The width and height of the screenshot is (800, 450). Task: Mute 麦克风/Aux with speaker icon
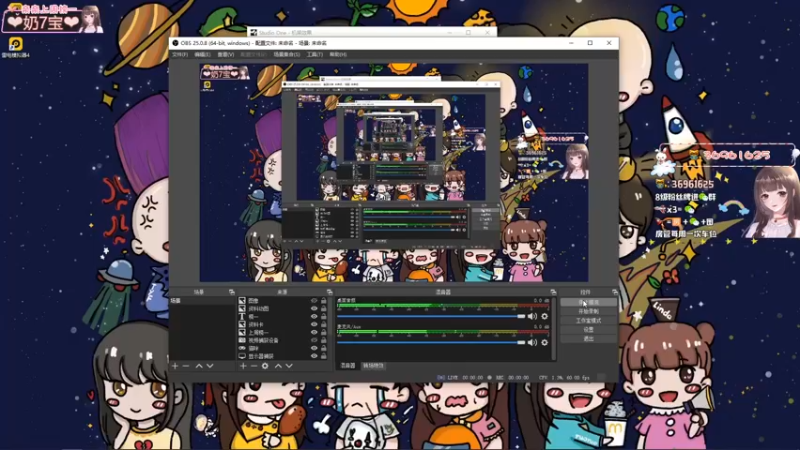point(532,342)
